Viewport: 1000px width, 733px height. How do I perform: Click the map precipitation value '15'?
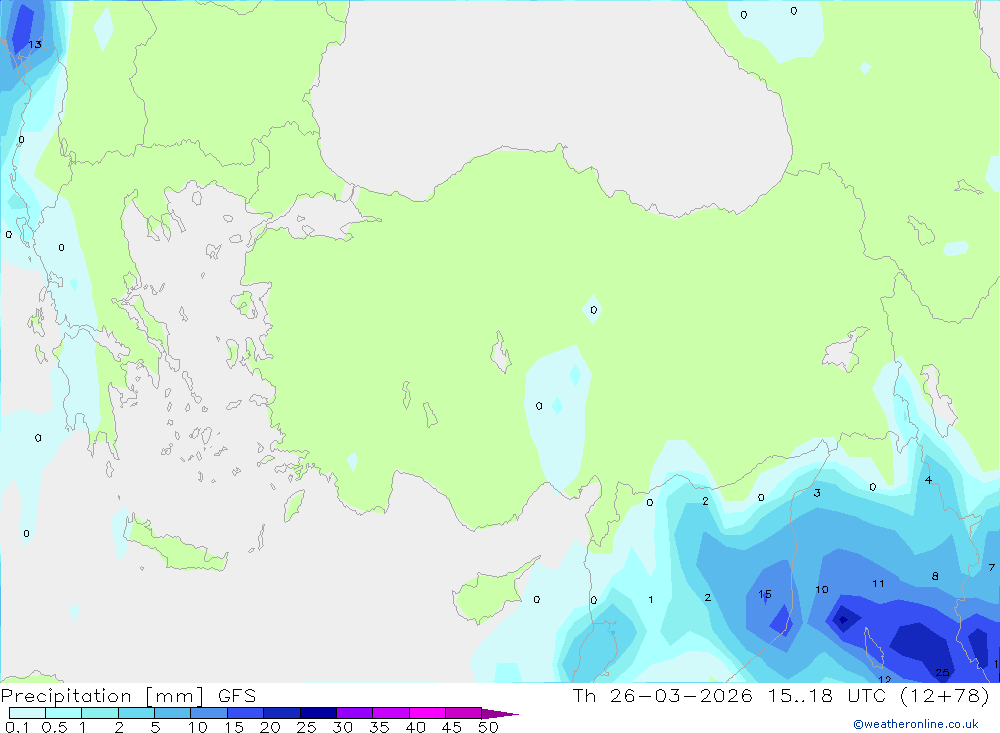(x=765, y=594)
